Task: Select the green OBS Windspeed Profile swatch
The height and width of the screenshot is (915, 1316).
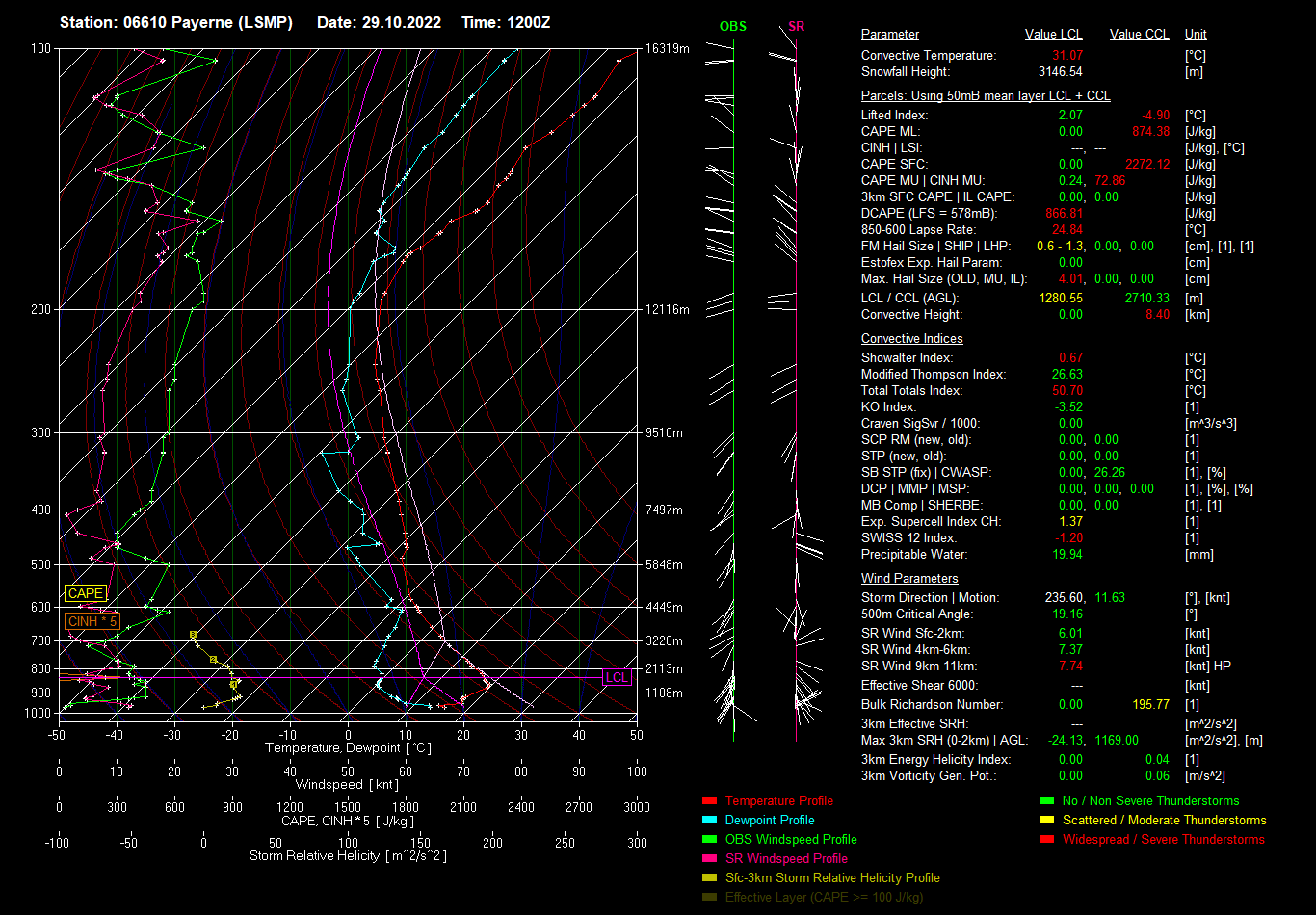Action: click(710, 840)
